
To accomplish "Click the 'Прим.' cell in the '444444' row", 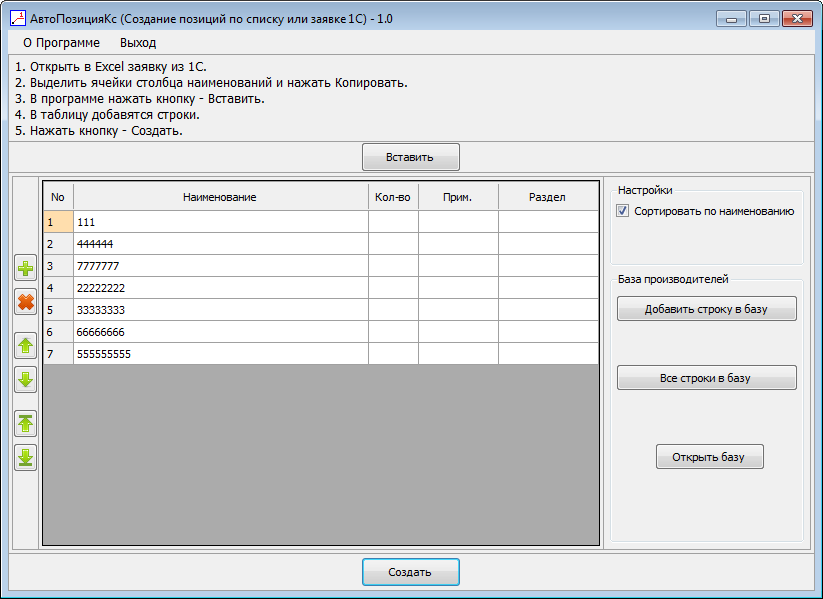I will 458,244.
